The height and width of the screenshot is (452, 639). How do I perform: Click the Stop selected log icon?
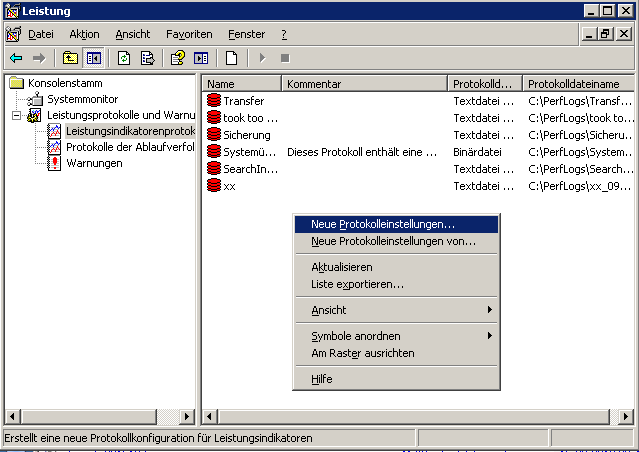[285, 58]
